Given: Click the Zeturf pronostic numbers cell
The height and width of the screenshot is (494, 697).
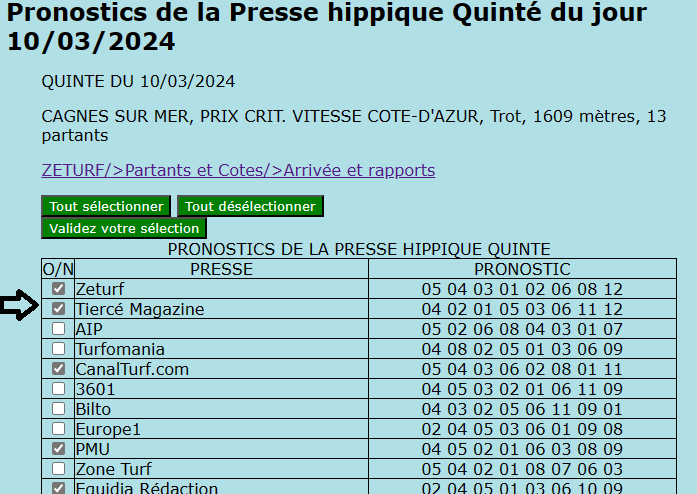Looking at the screenshot, I should coord(522,289).
